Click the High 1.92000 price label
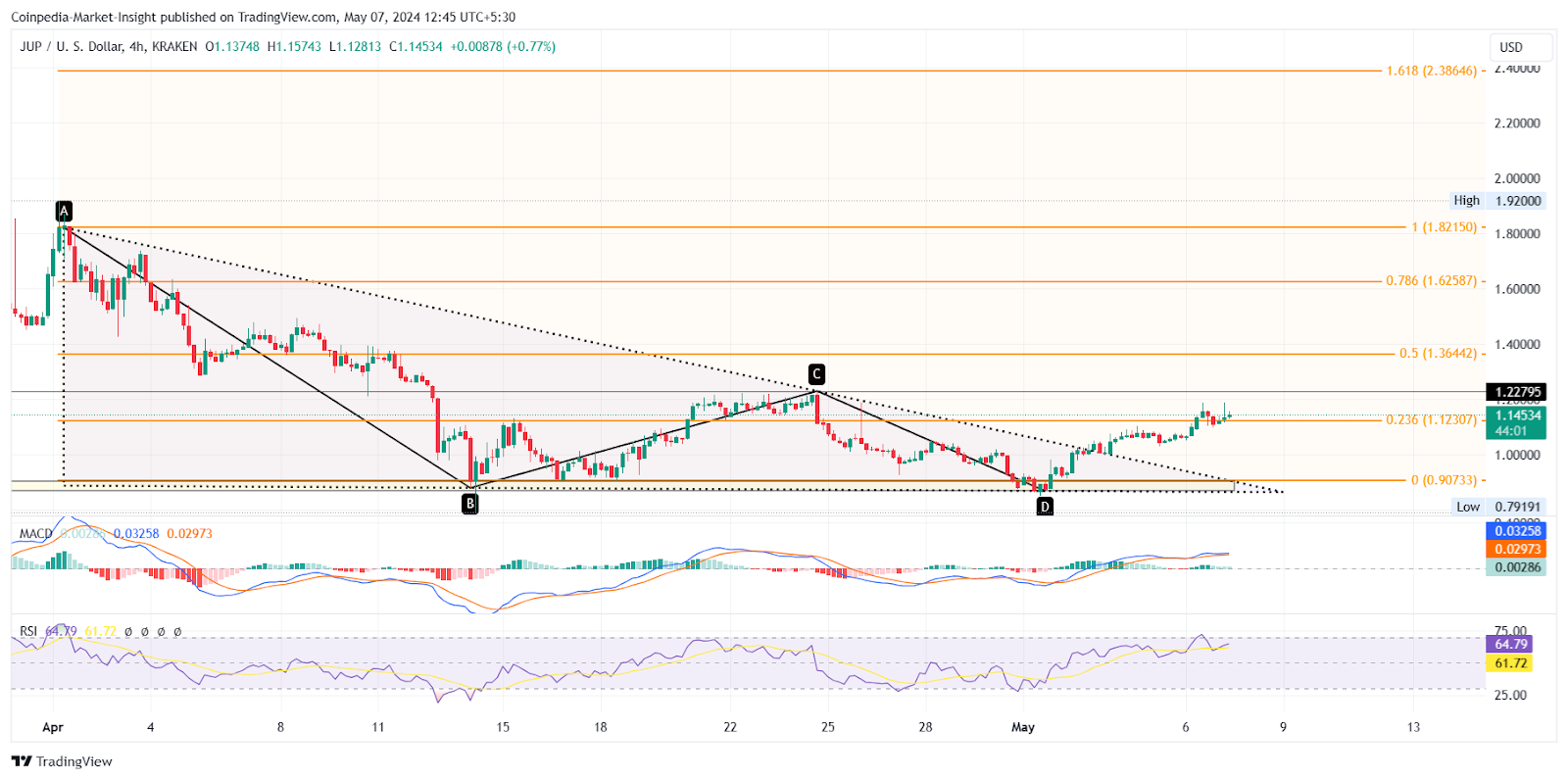The height and width of the screenshot is (780, 1568). pos(1496,201)
